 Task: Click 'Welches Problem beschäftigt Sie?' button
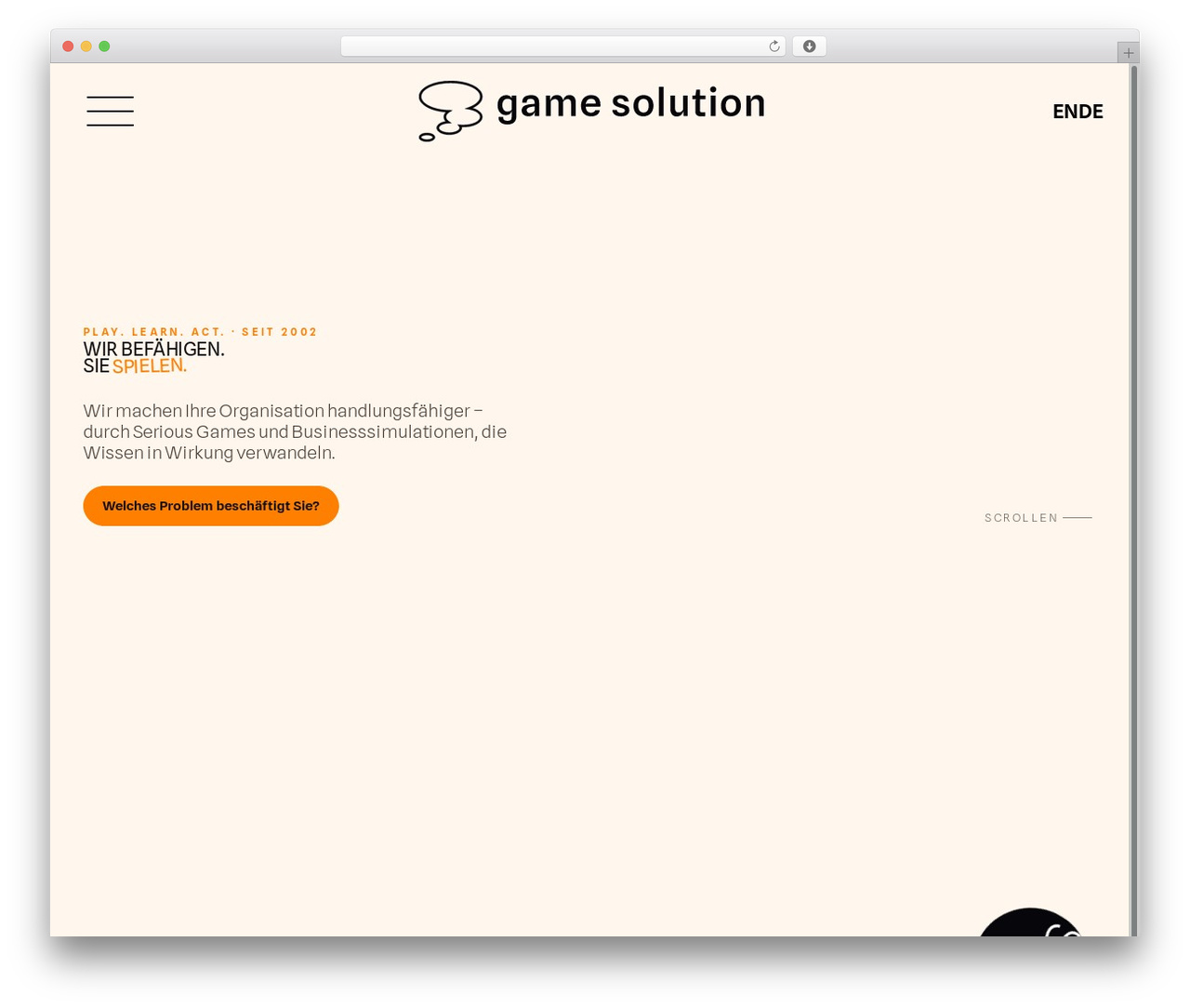211,506
